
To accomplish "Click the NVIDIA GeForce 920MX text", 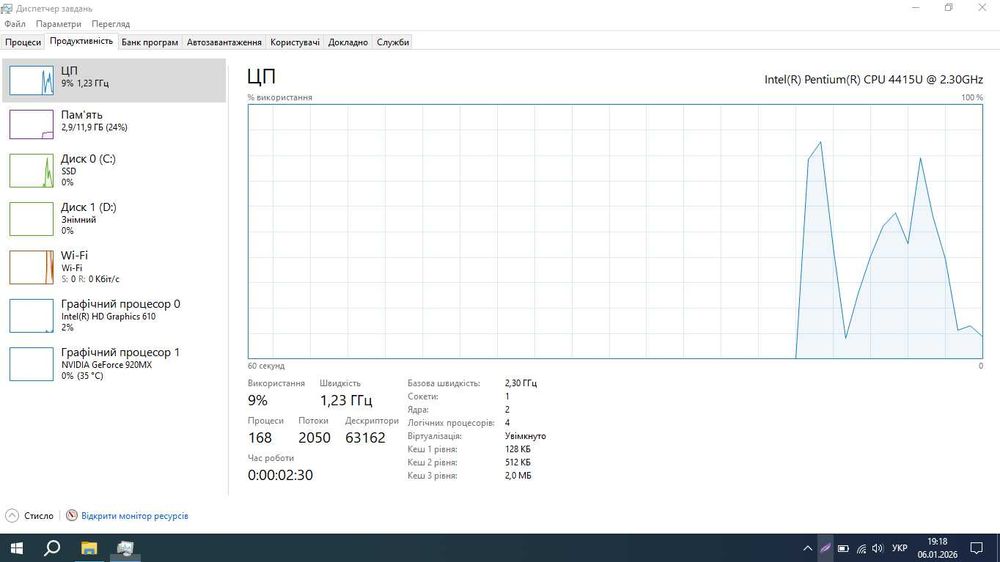I will (107, 365).
